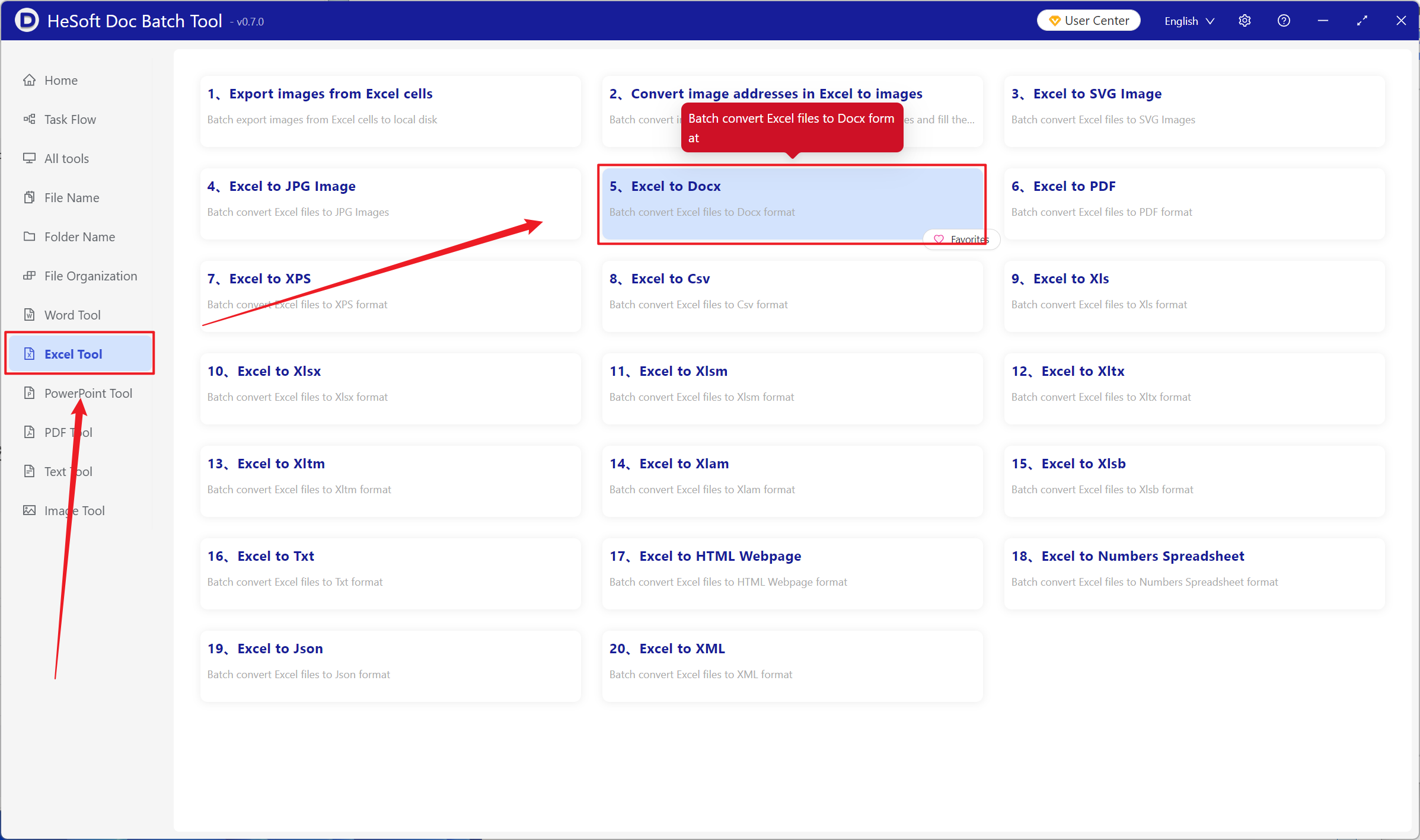Click the Home sidebar icon

[x=29, y=80]
